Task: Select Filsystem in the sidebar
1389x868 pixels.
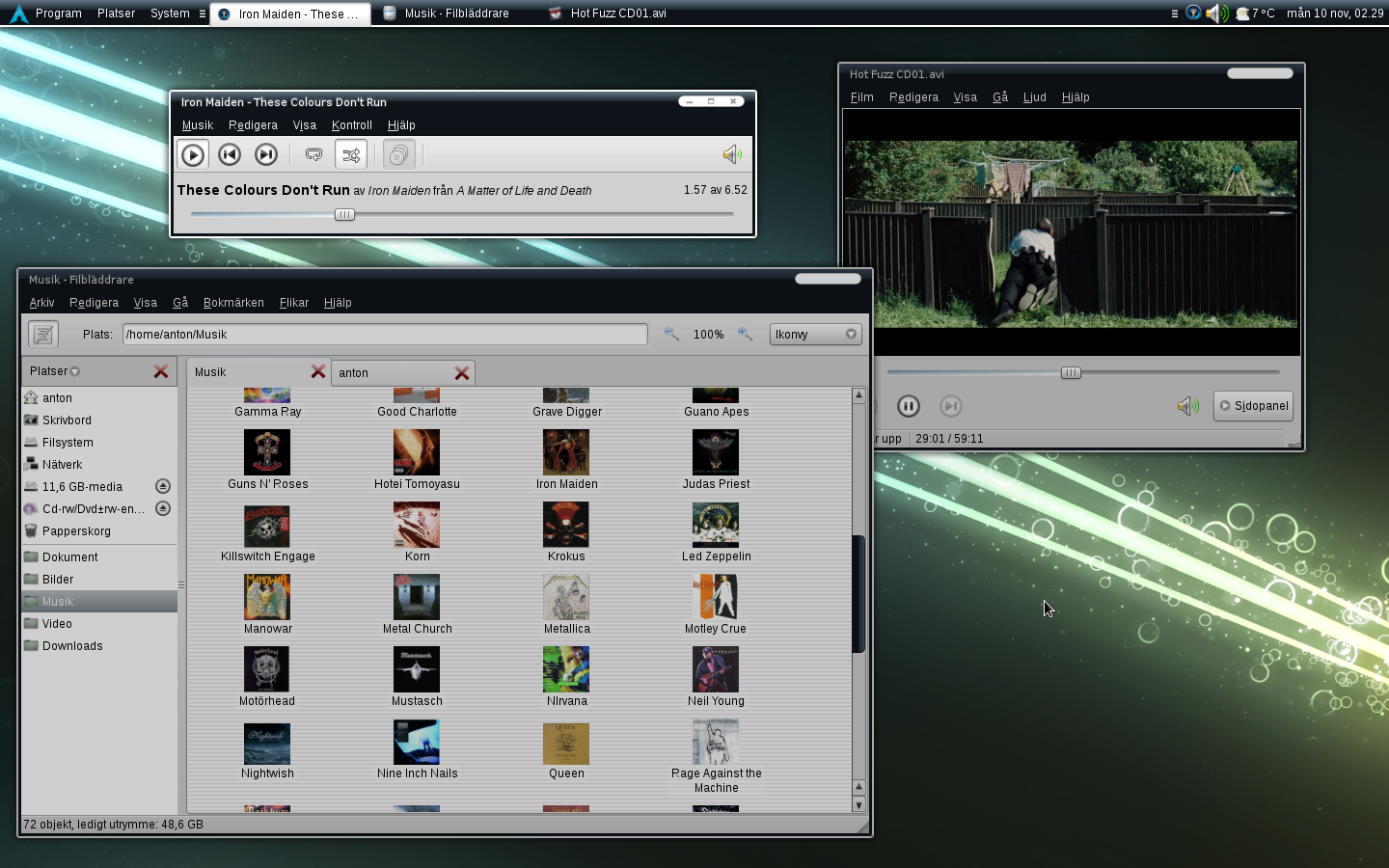Action: (99, 443)
